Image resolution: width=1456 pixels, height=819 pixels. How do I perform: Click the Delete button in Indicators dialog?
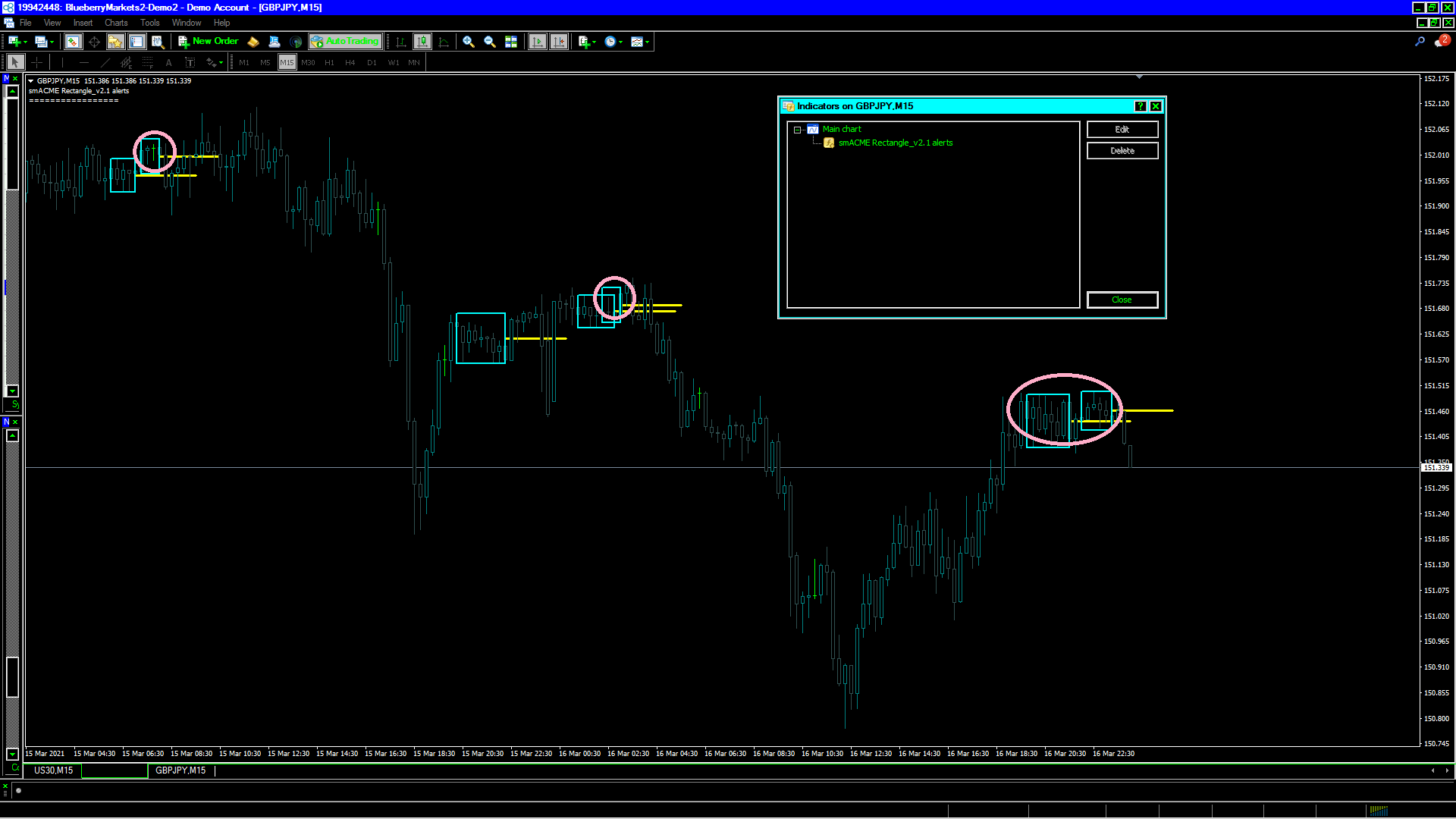(x=1122, y=151)
